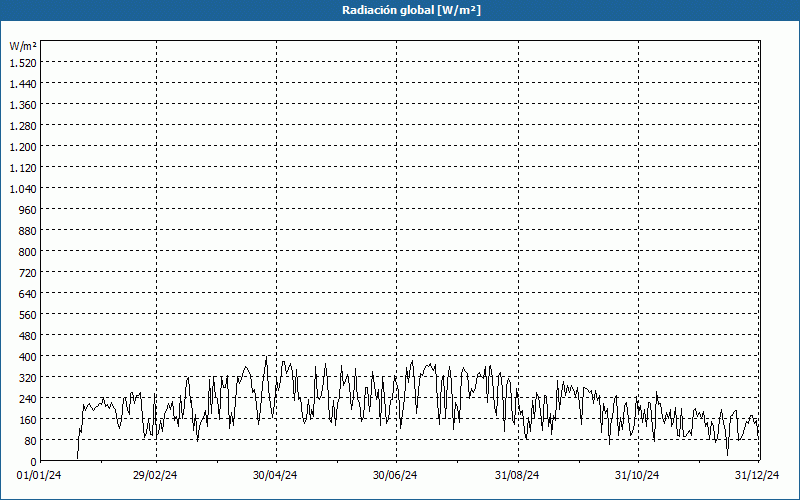
Task: Click the 30/06/24 date label
Action: pyautogui.click(x=395, y=476)
